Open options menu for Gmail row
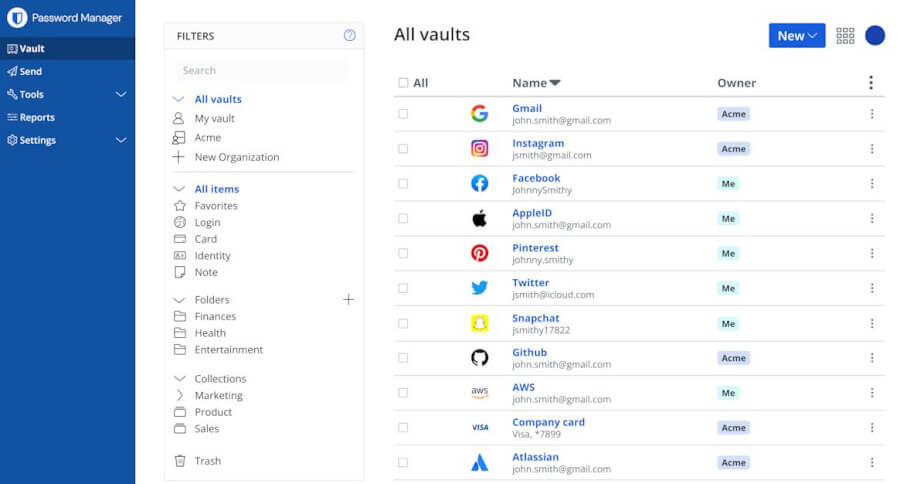The image size is (900, 484). click(x=871, y=114)
